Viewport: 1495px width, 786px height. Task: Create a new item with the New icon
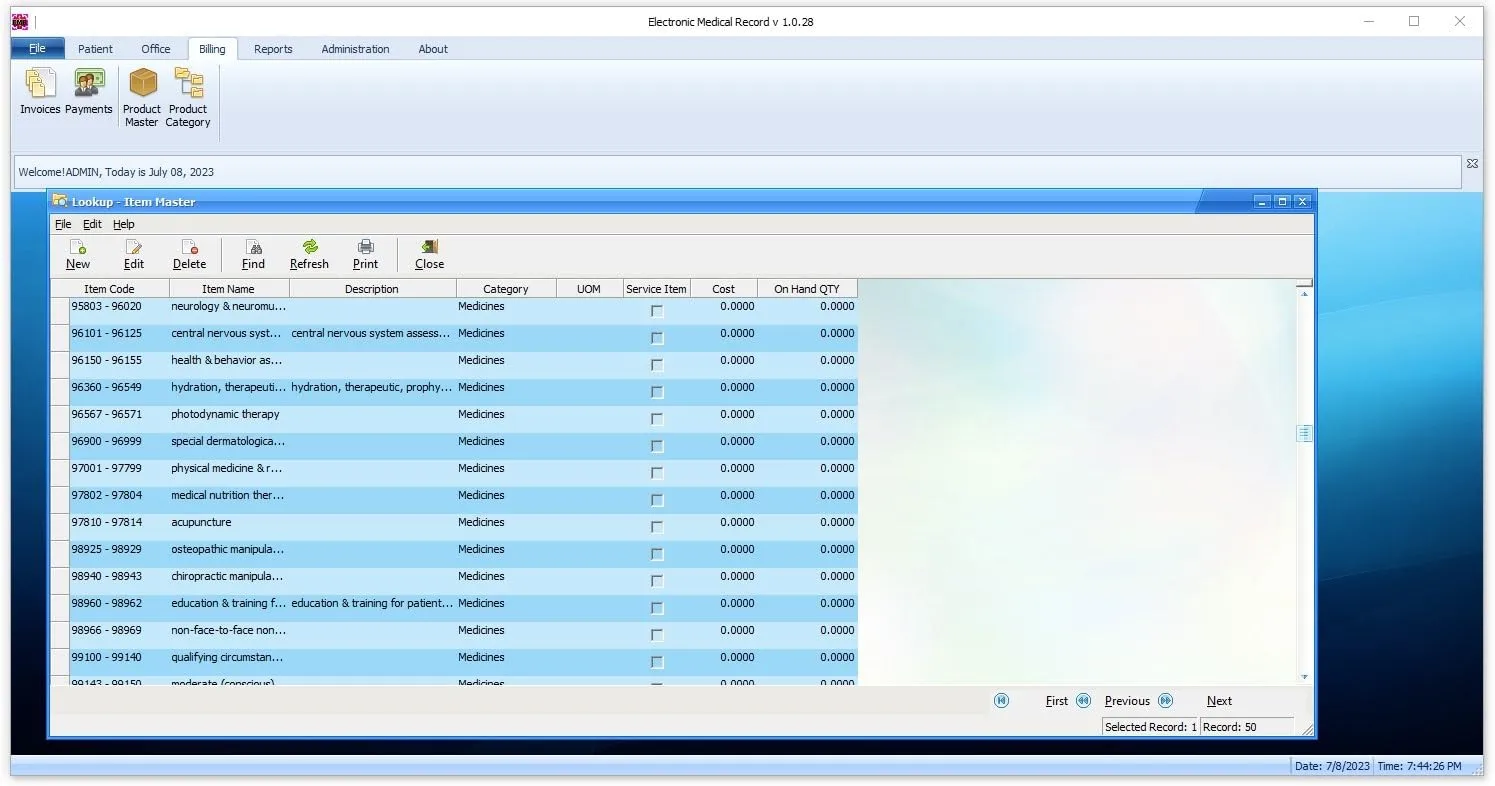[x=78, y=254]
